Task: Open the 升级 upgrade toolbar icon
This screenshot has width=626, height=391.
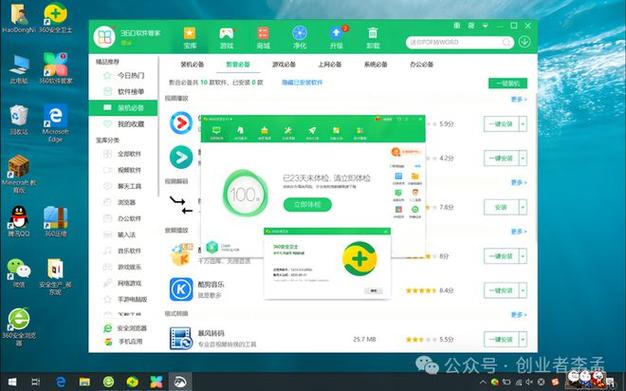Action: pos(337,38)
